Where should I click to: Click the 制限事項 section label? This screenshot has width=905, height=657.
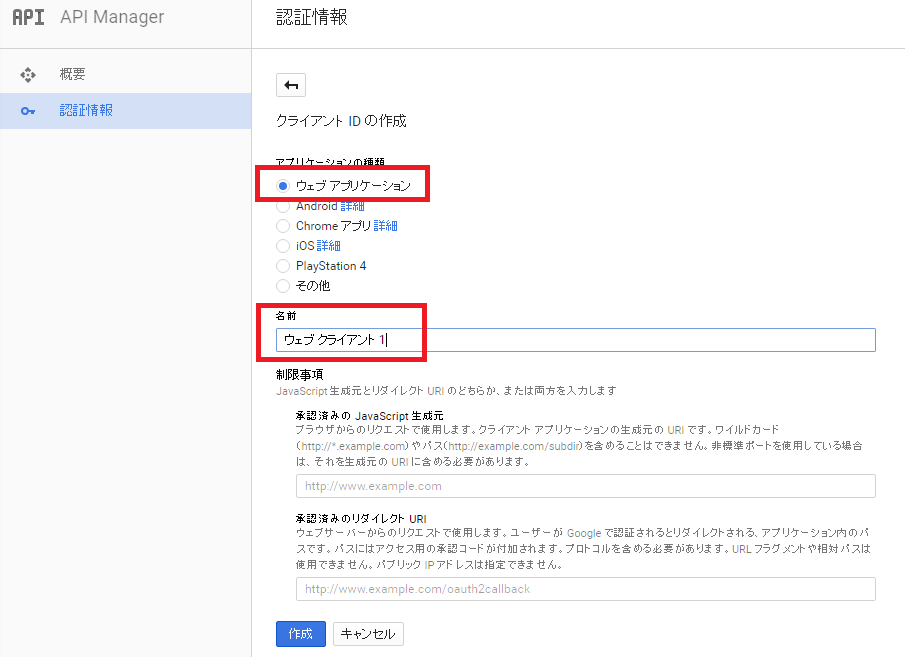pos(300,375)
